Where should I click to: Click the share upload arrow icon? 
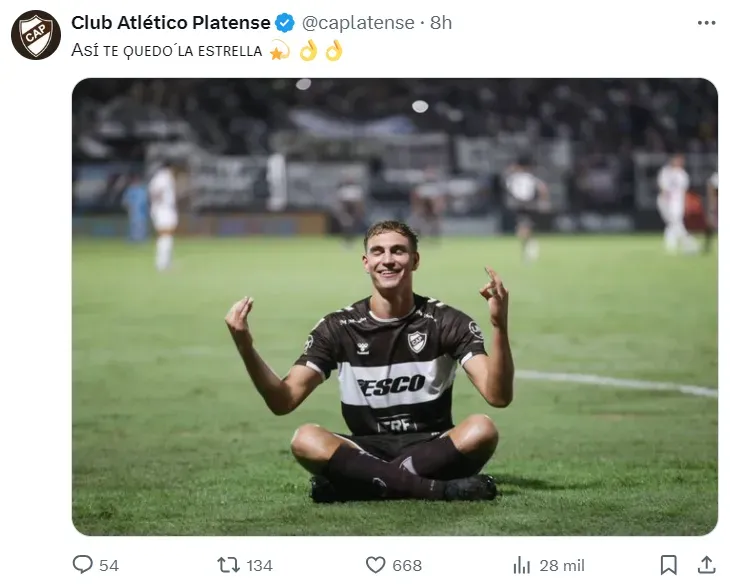(x=706, y=565)
